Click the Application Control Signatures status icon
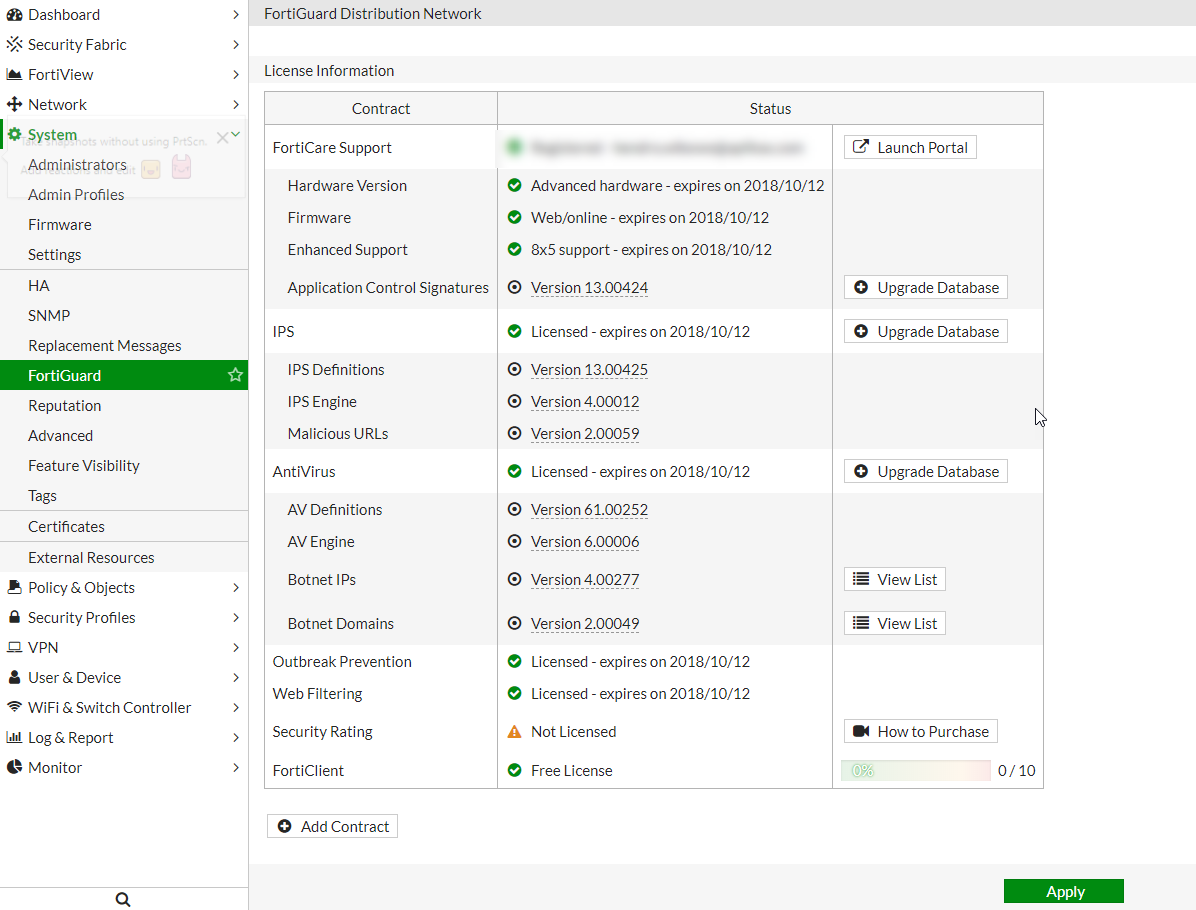 tap(515, 288)
